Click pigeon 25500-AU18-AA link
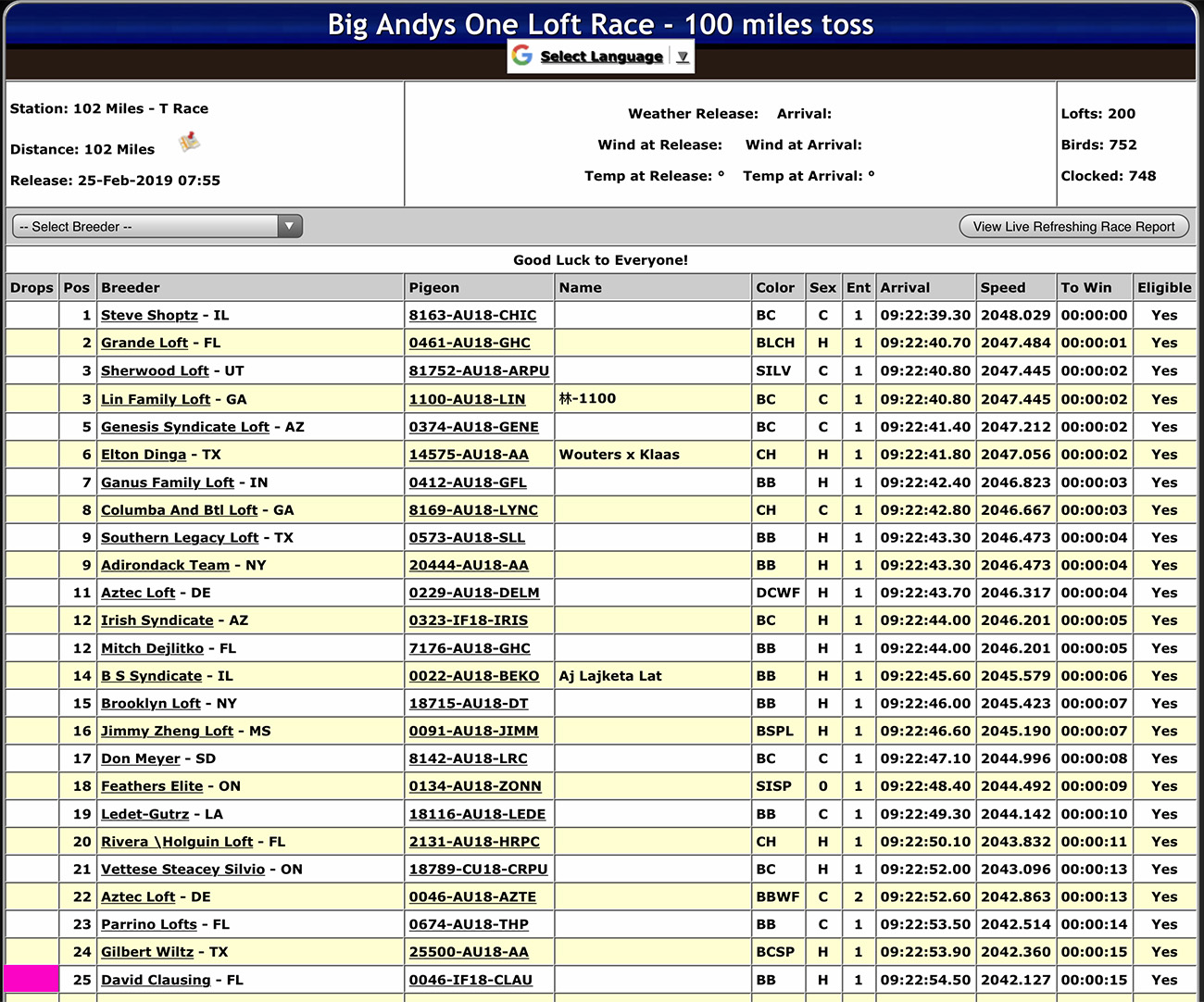Viewport: 1204px width, 1002px height. pos(469,952)
